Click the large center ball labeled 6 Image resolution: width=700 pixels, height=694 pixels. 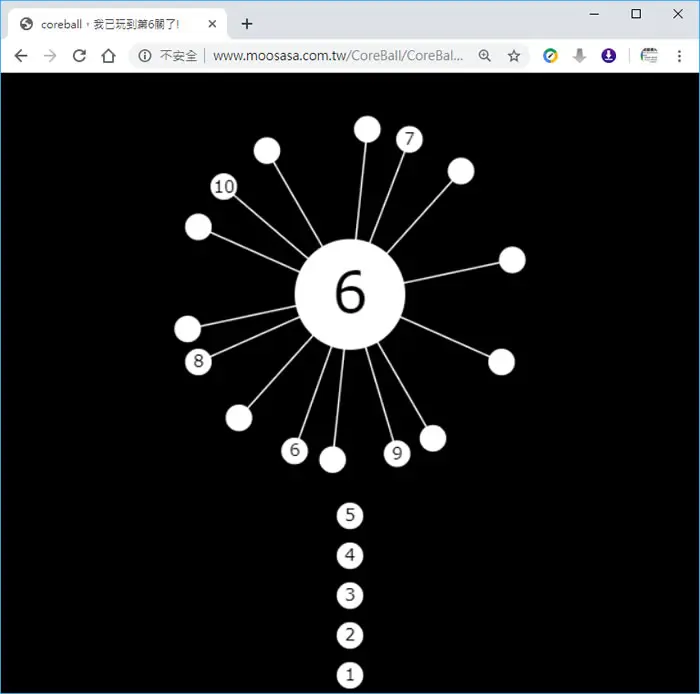click(x=350, y=294)
